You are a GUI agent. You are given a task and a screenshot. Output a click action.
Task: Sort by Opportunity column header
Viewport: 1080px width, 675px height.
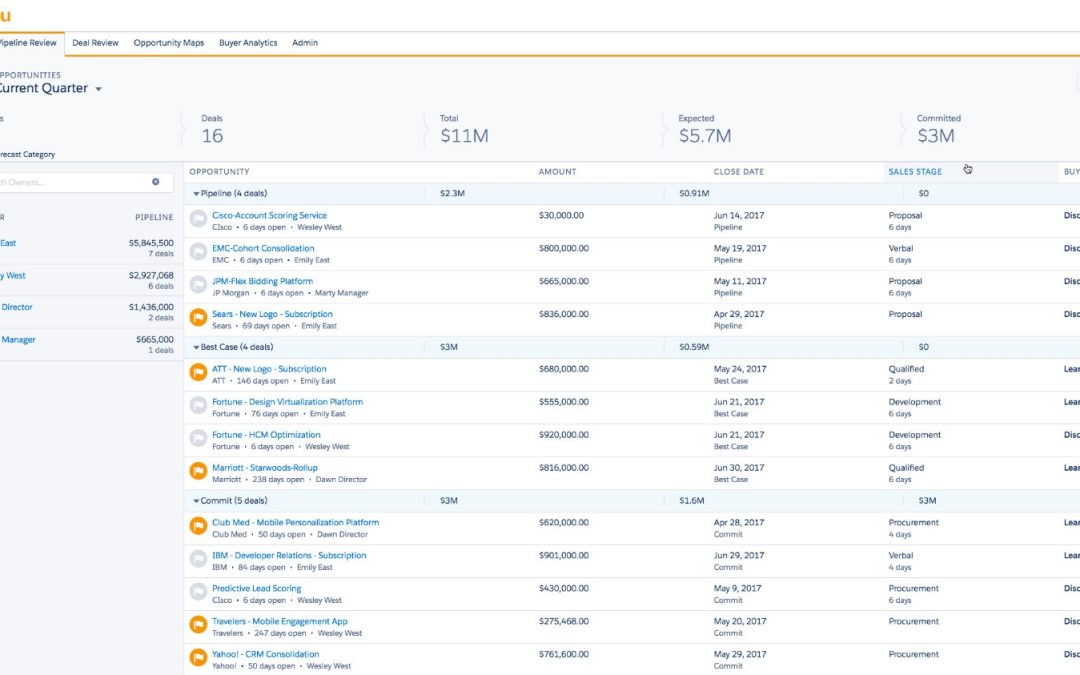(219, 172)
